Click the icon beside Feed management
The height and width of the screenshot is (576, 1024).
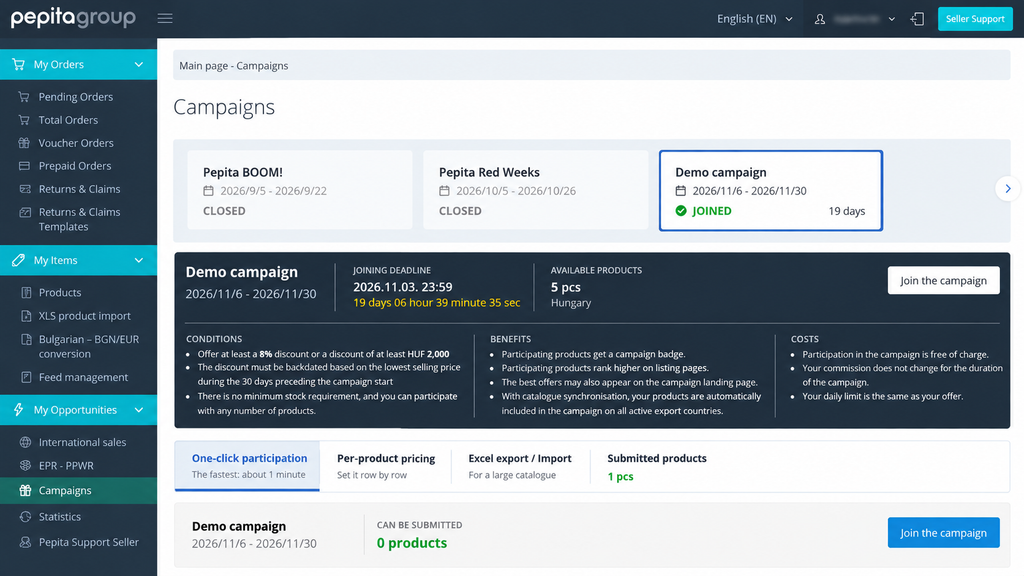26,377
